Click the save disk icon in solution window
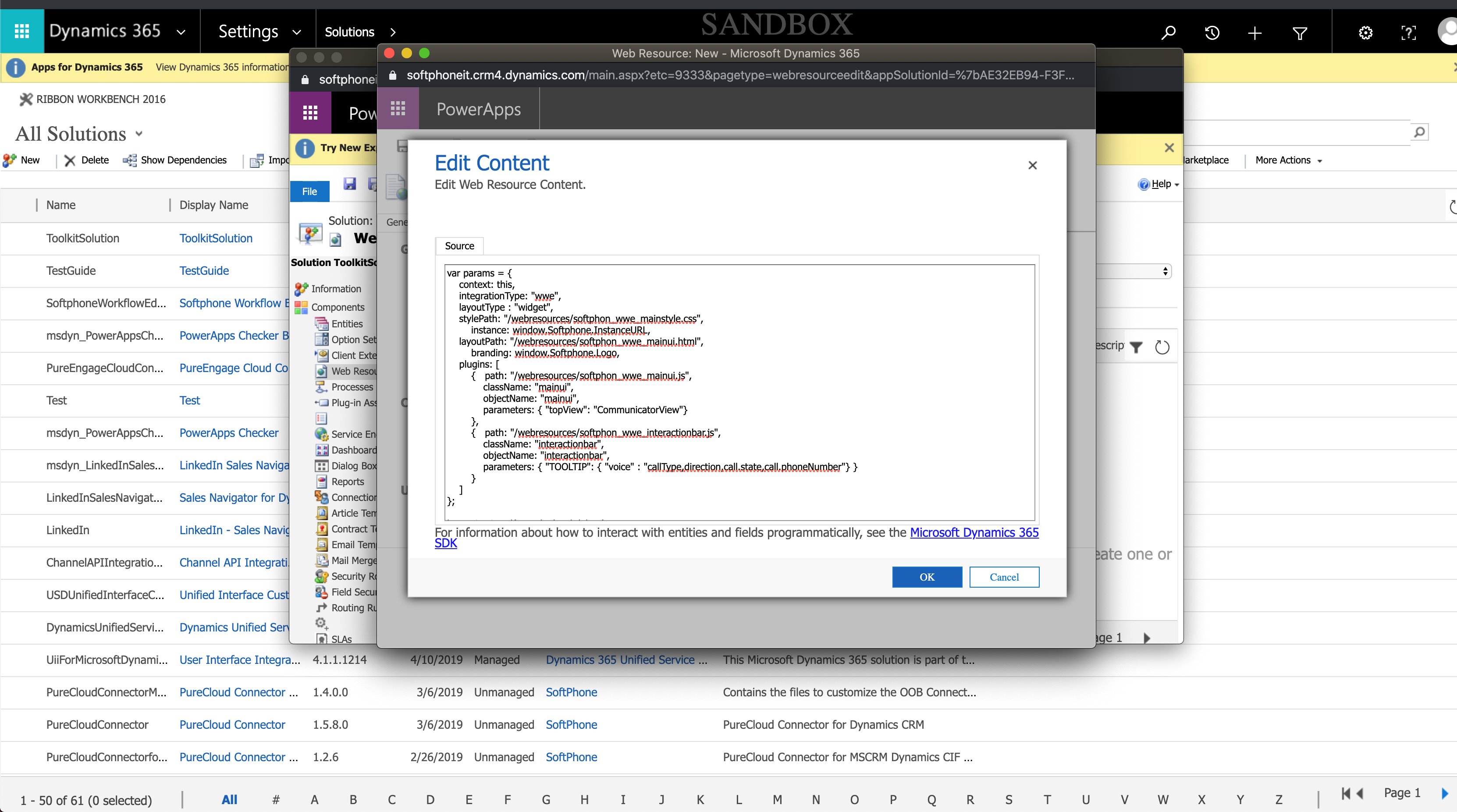Viewport: 1457px width, 812px height. click(x=349, y=184)
